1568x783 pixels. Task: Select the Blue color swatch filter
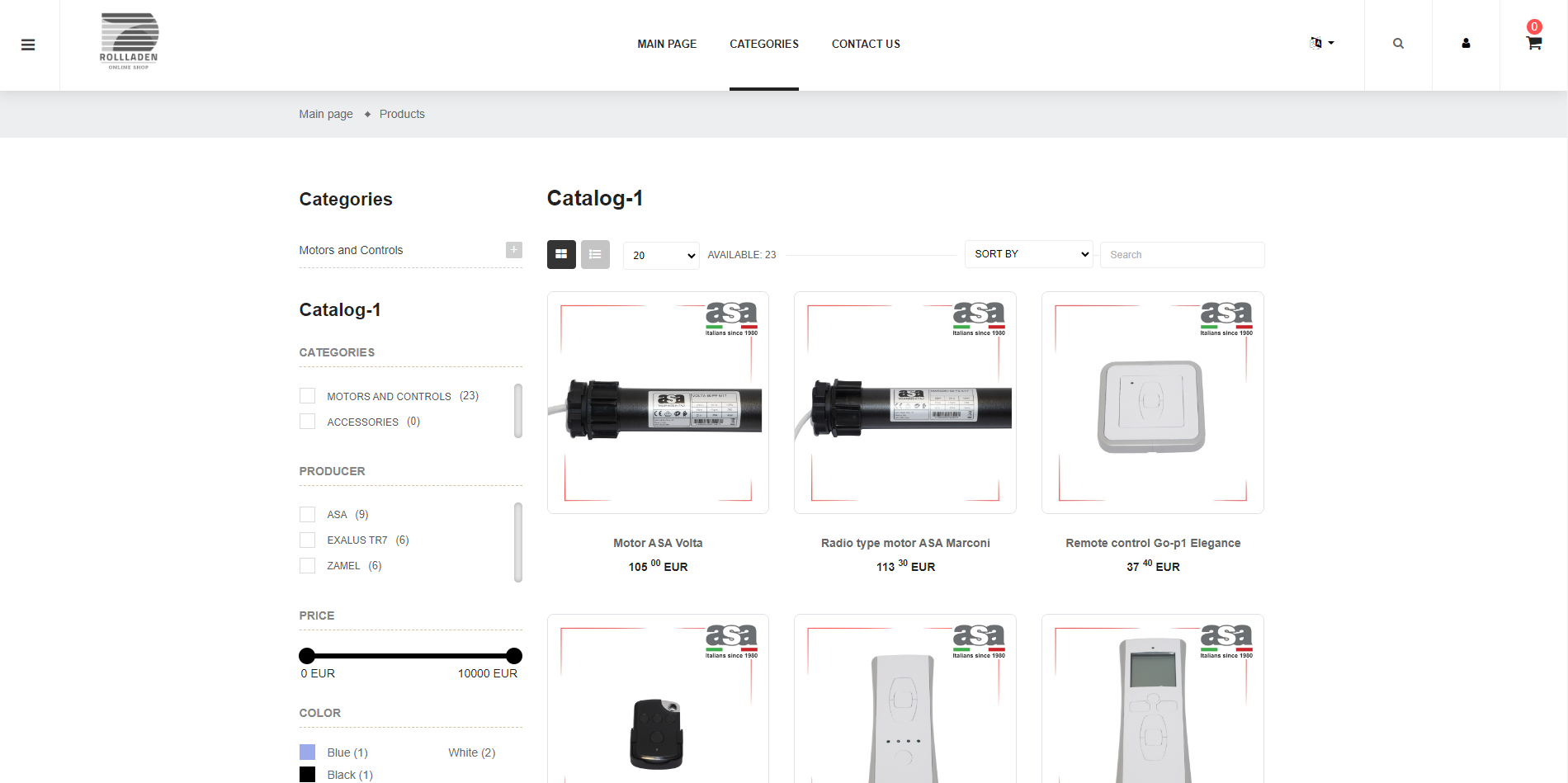click(308, 752)
